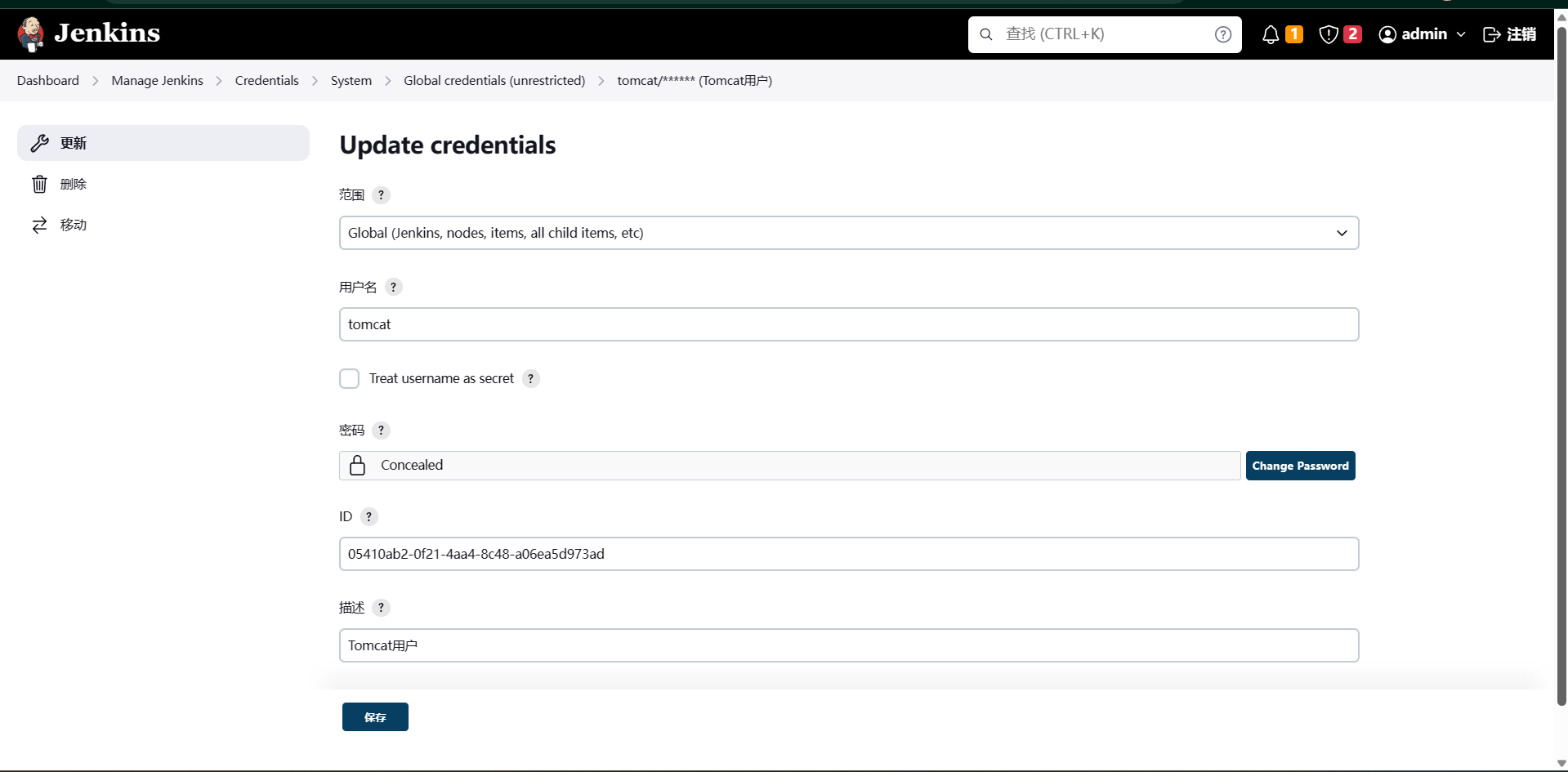This screenshot has height=772, width=1568.
Task: Open help for 用户名 field
Action: (x=393, y=288)
